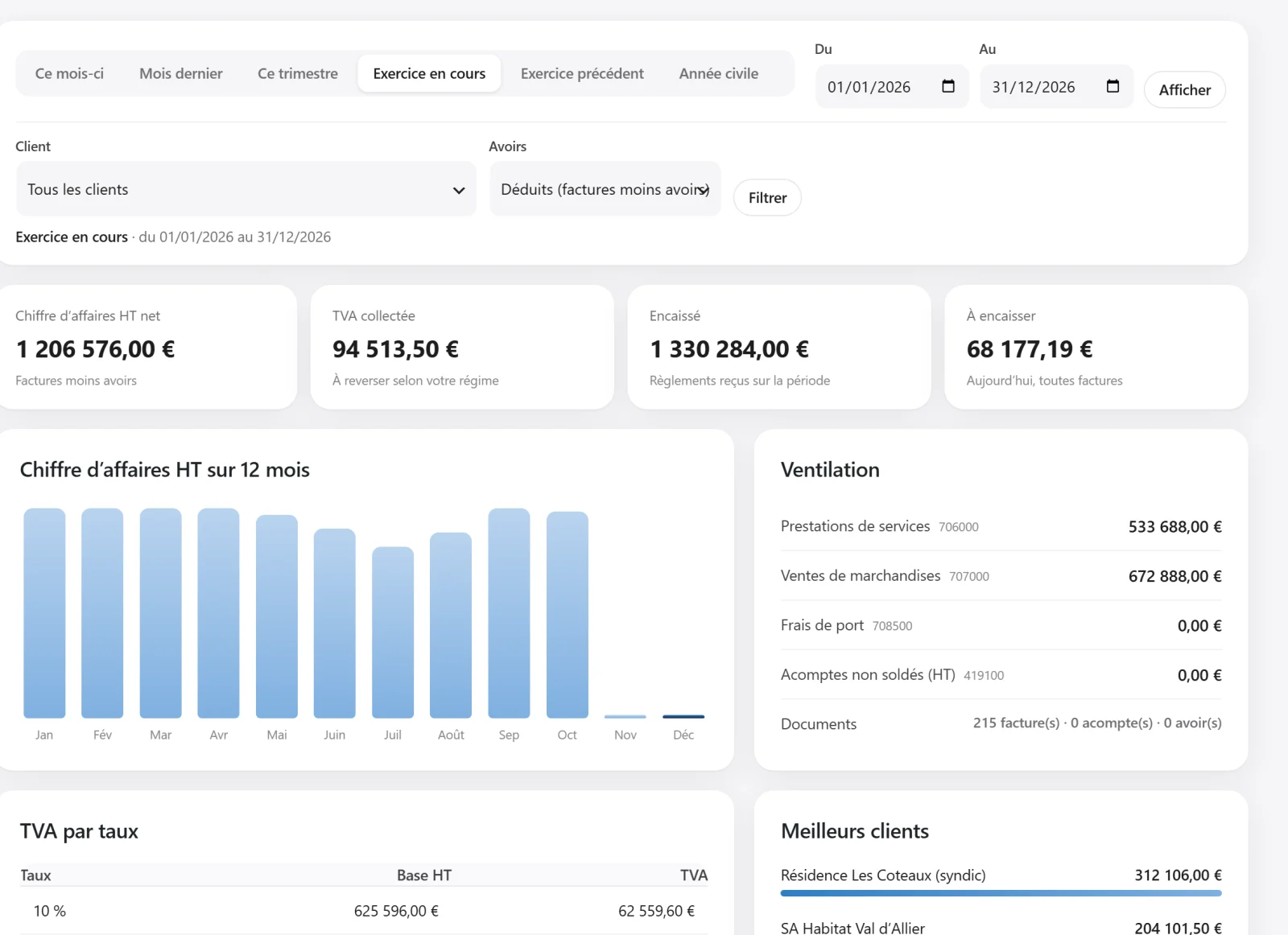Click the Afficher button
Screen dimensions: 1288x935
click(x=1185, y=89)
